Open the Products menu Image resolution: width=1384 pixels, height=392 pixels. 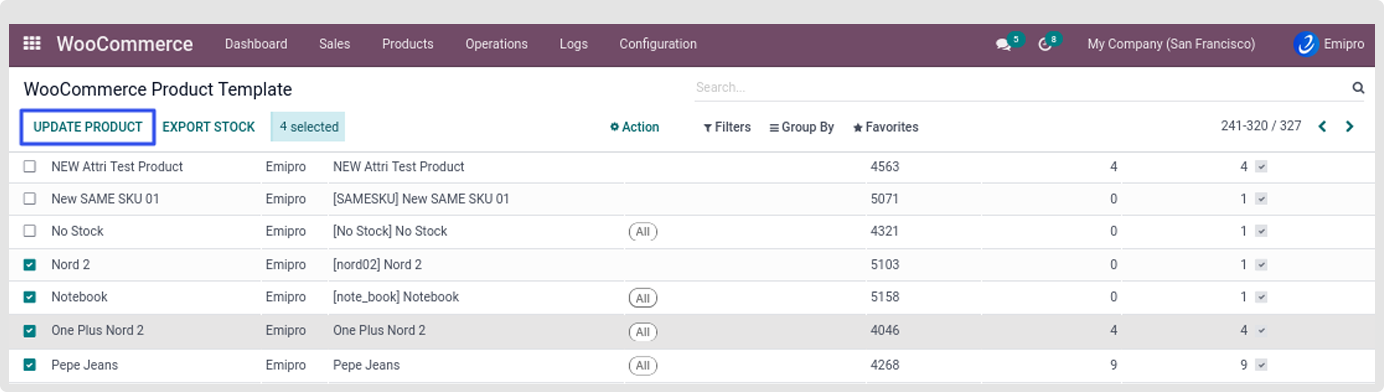coord(408,44)
